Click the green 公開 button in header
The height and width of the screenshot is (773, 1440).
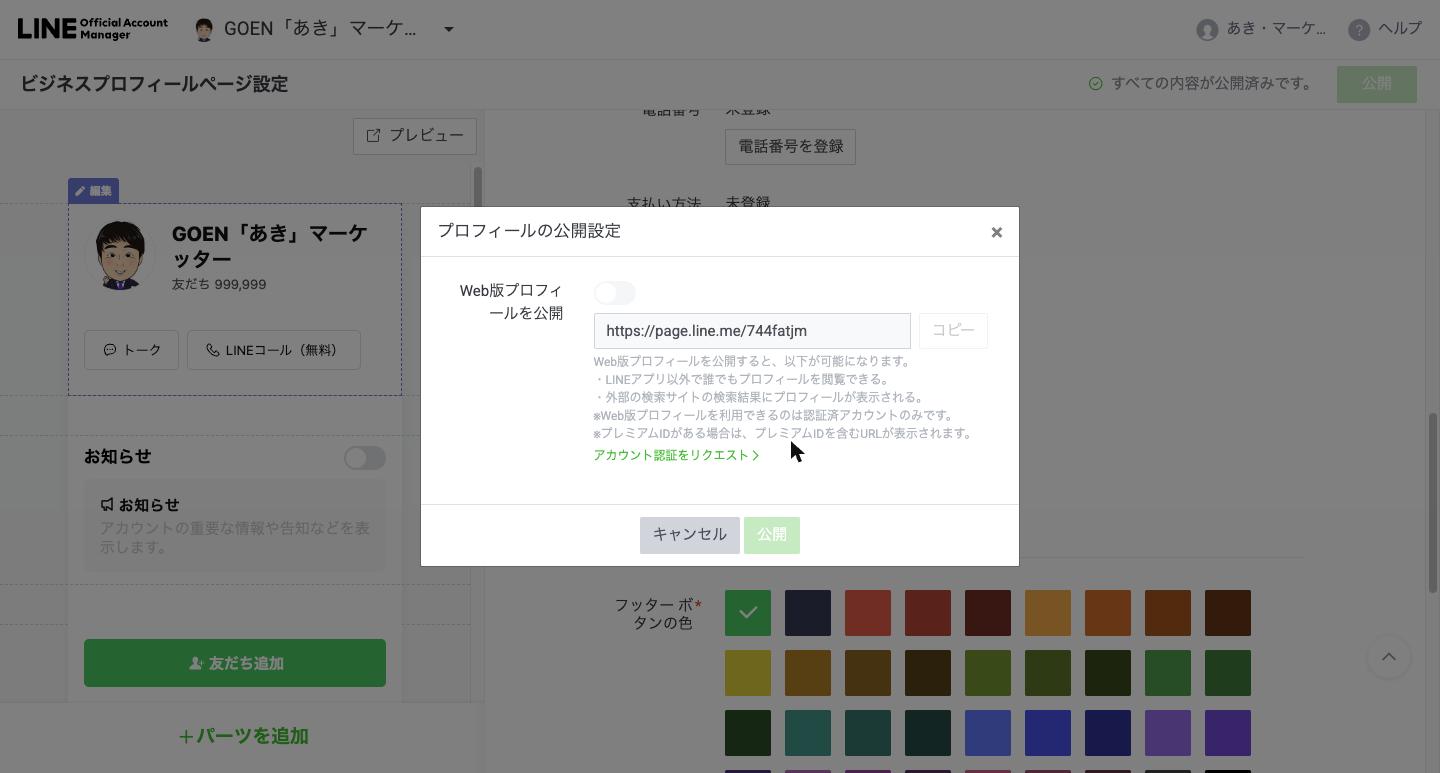1377,84
